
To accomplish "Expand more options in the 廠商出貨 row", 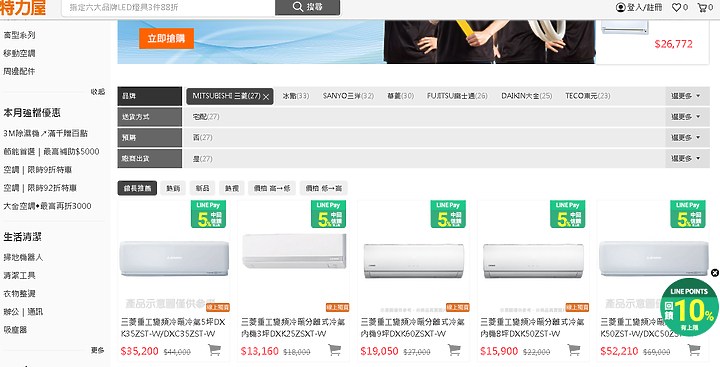I will click(687, 158).
